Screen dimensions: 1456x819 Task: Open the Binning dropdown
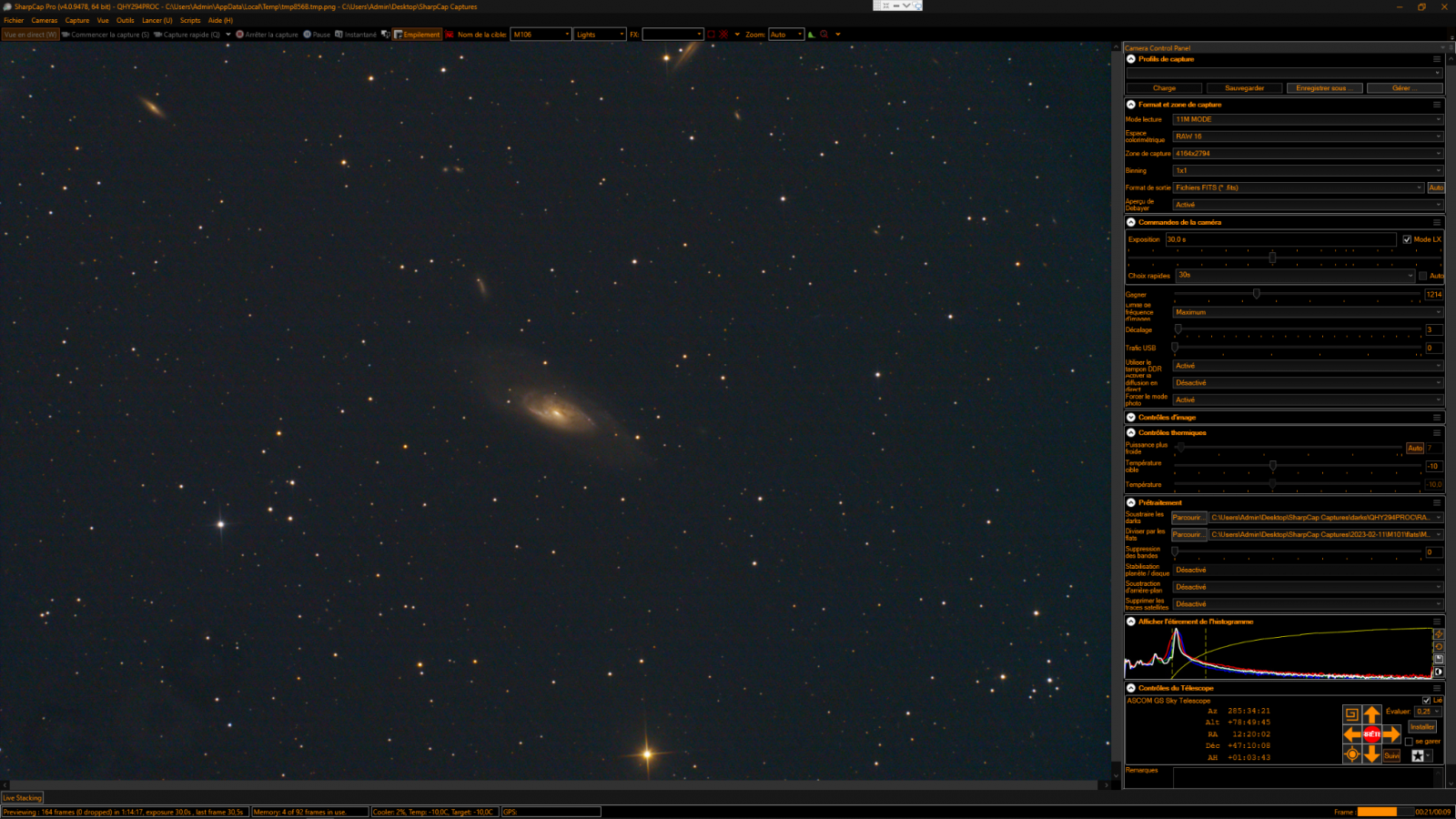(x=1308, y=170)
